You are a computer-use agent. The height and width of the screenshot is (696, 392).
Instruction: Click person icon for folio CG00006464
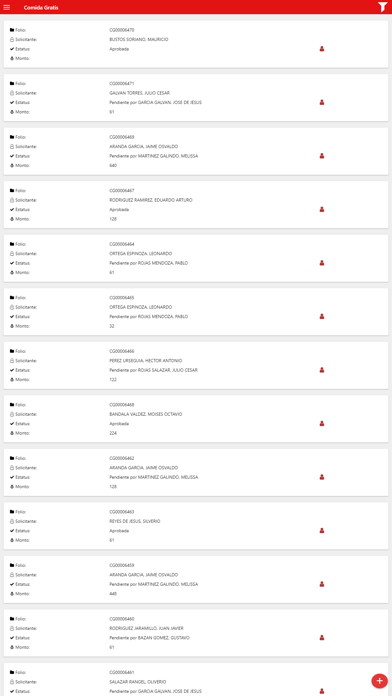pos(322,263)
